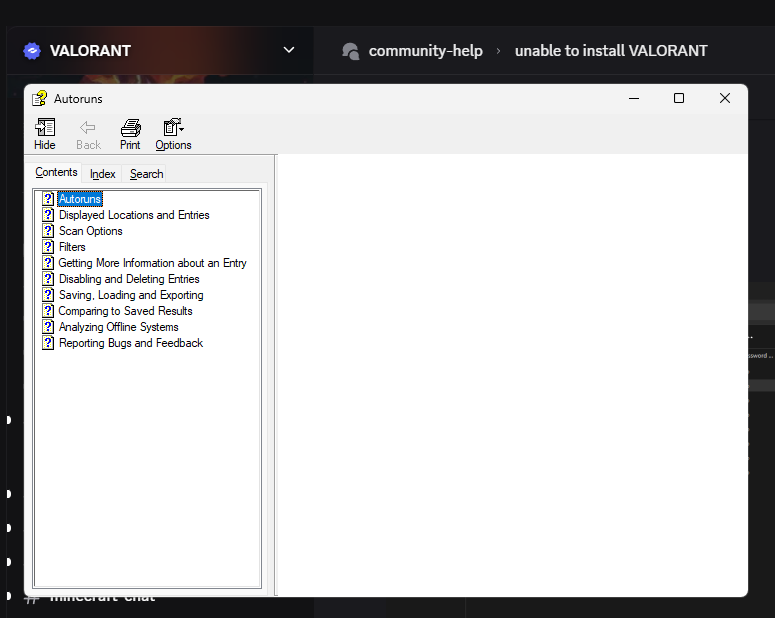
Task: Click the 'unable to install VALORANT' thread title
Action: tap(611, 50)
